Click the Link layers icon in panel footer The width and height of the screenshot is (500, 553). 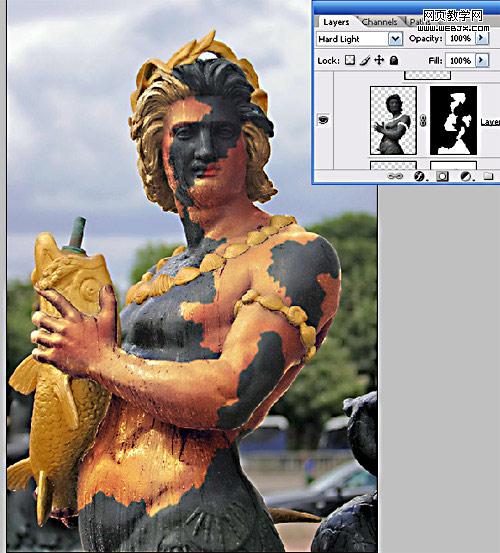tap(395, 176)
